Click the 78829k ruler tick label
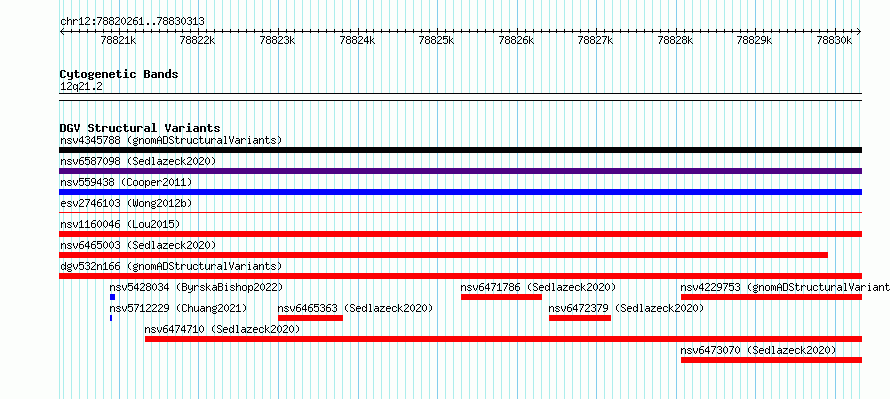The image size is (890, 399). [x=755, y=40]
